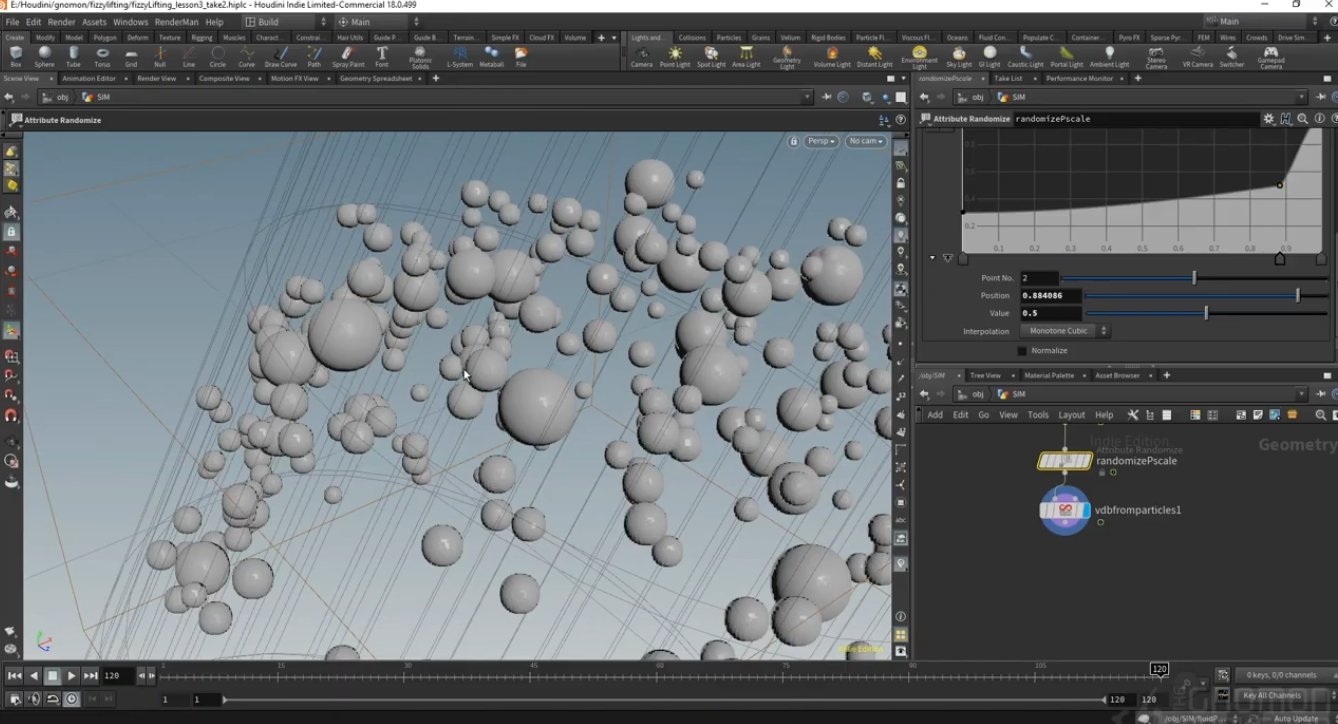Viewport: 1338px width, 724px height.
Task: Add an Area Light
Action: point(746,57)
